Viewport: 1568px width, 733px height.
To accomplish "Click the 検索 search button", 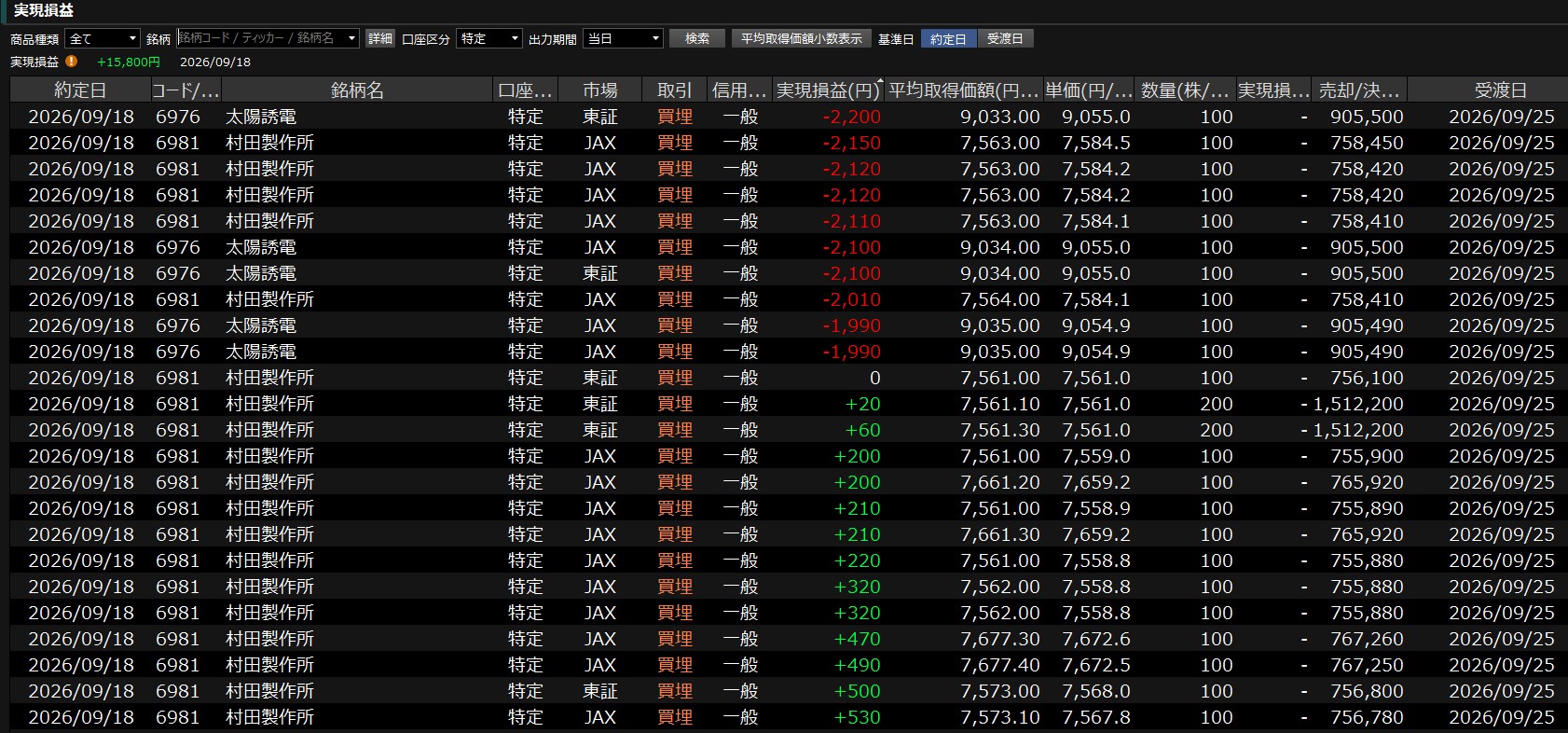I will [x=697, y=38].
